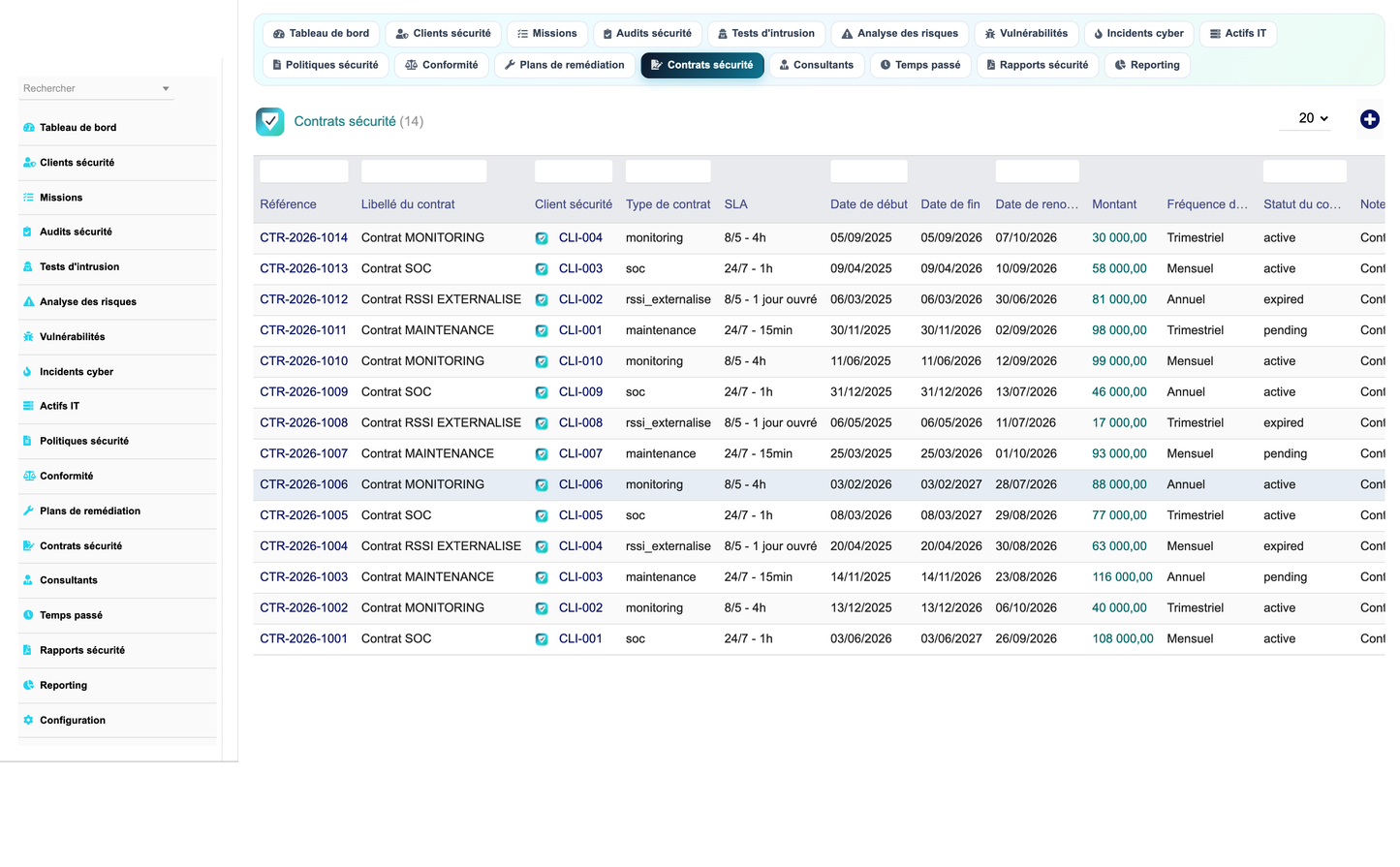The image size is (1400, 867).
Task: Click the Type de contrat filter field
Action: [x=669, y=171]
